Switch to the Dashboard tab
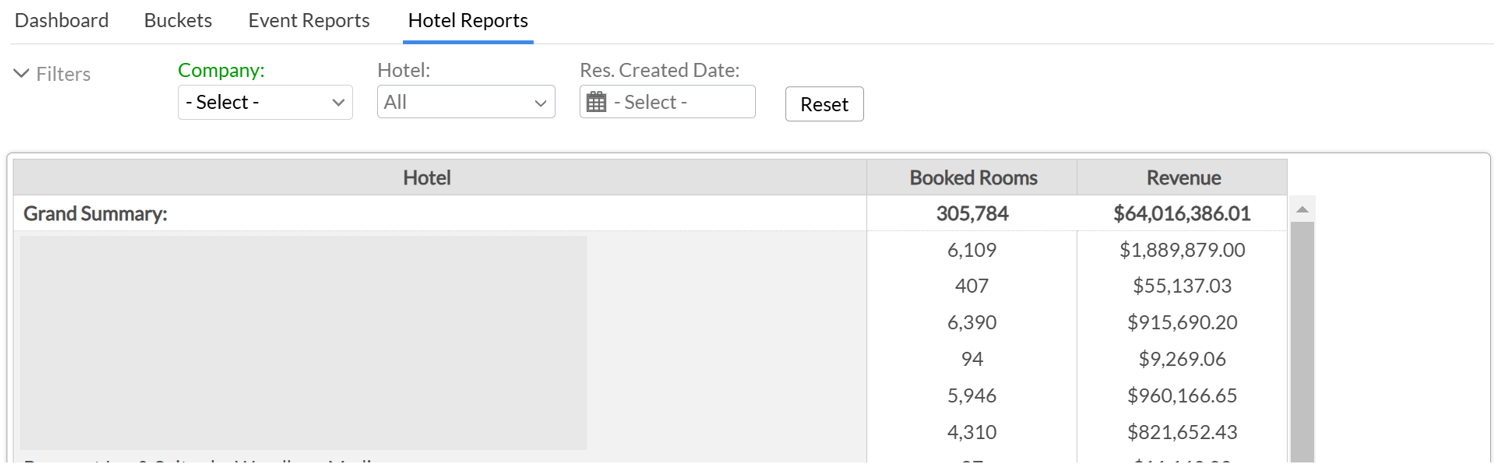 click(62, 20)
